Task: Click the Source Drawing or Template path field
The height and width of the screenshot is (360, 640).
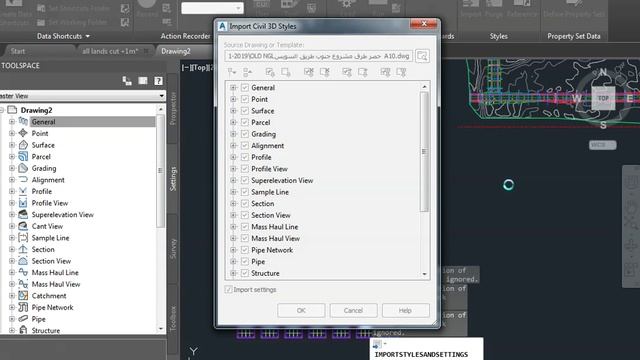Action: click(318, 56)
